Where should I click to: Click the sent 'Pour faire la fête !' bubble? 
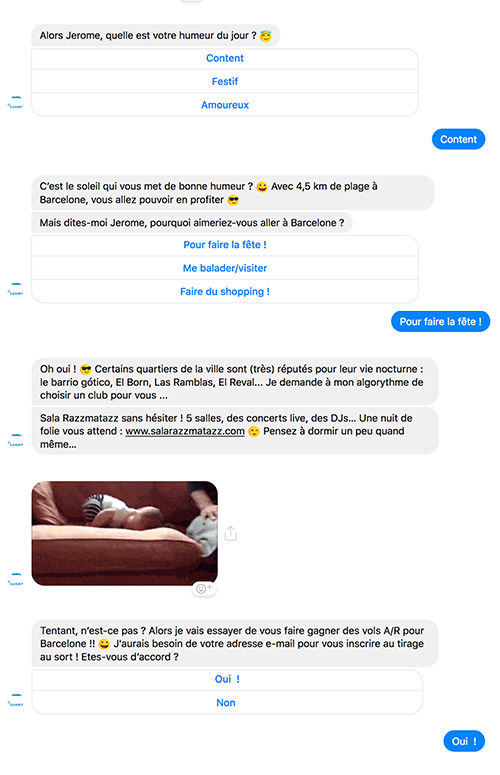coord(440,322)
